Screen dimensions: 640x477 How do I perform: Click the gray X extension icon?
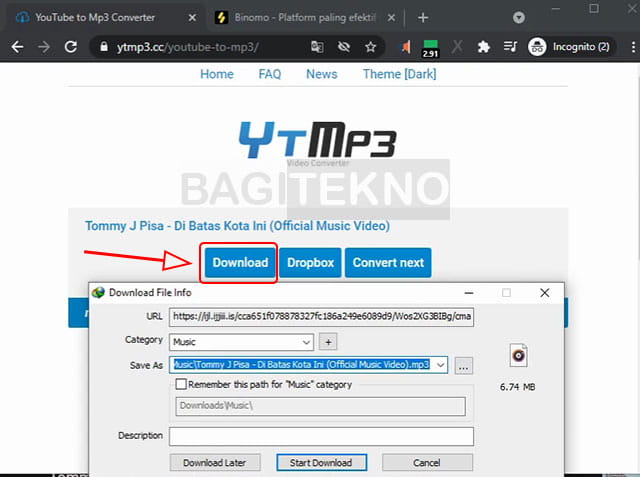457,47
